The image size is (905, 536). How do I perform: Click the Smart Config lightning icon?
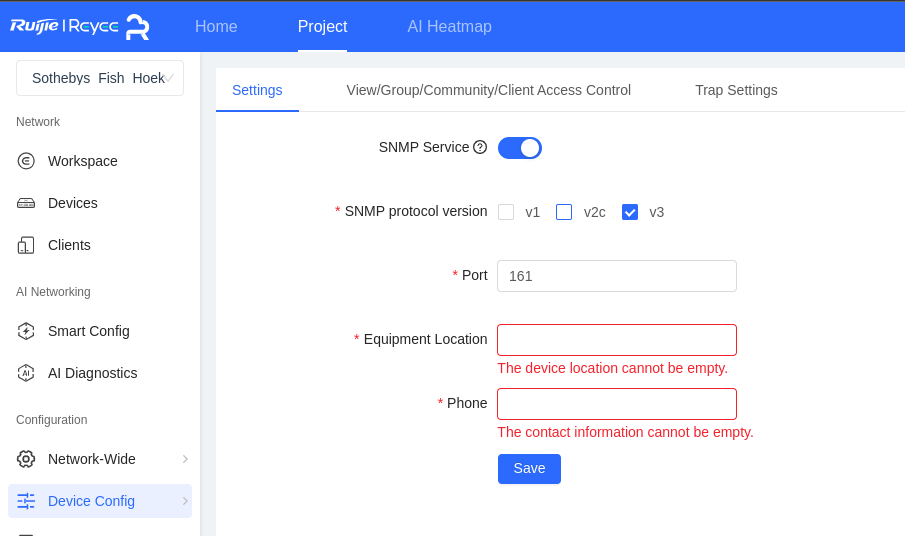[26, 331]
